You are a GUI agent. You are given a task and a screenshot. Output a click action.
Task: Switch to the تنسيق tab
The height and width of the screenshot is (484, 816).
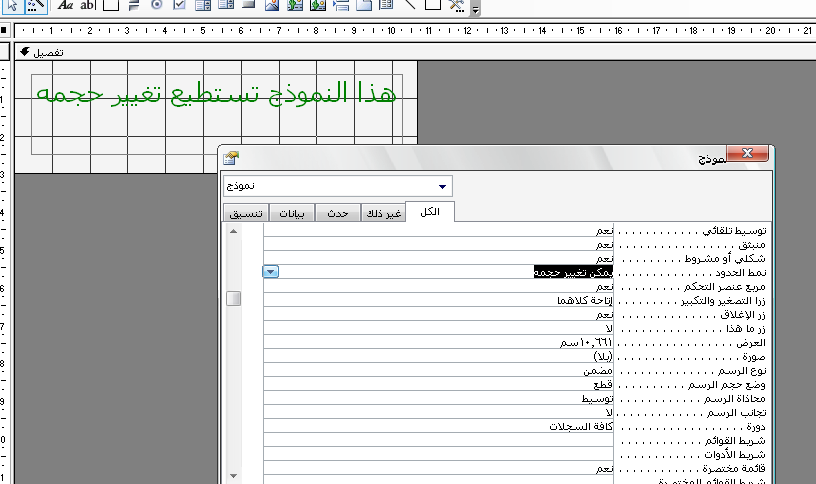pyautogui.click(x=246, y=214)
